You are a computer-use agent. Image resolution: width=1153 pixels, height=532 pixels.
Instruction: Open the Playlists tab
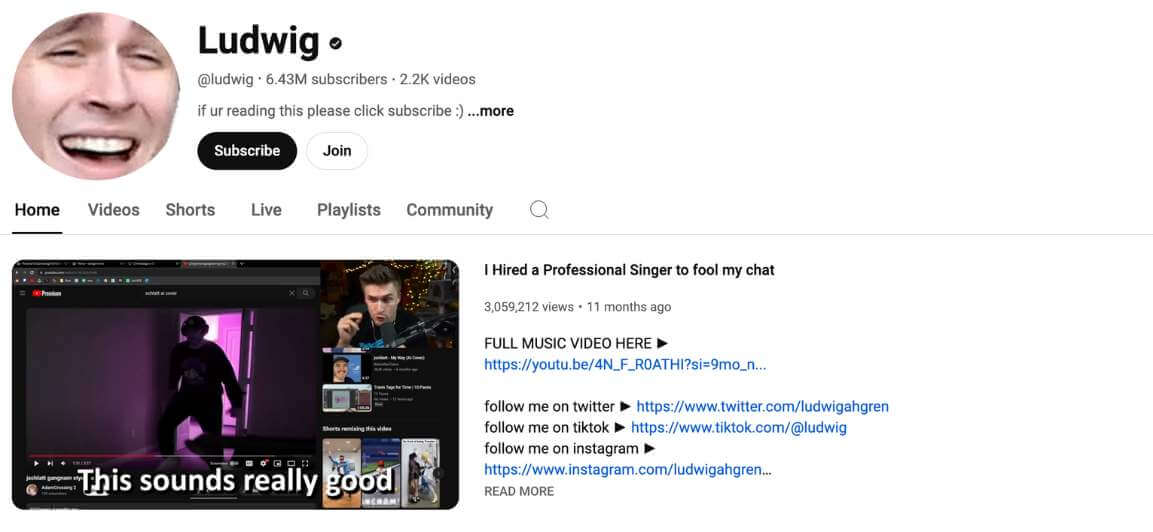pos(349,210)
